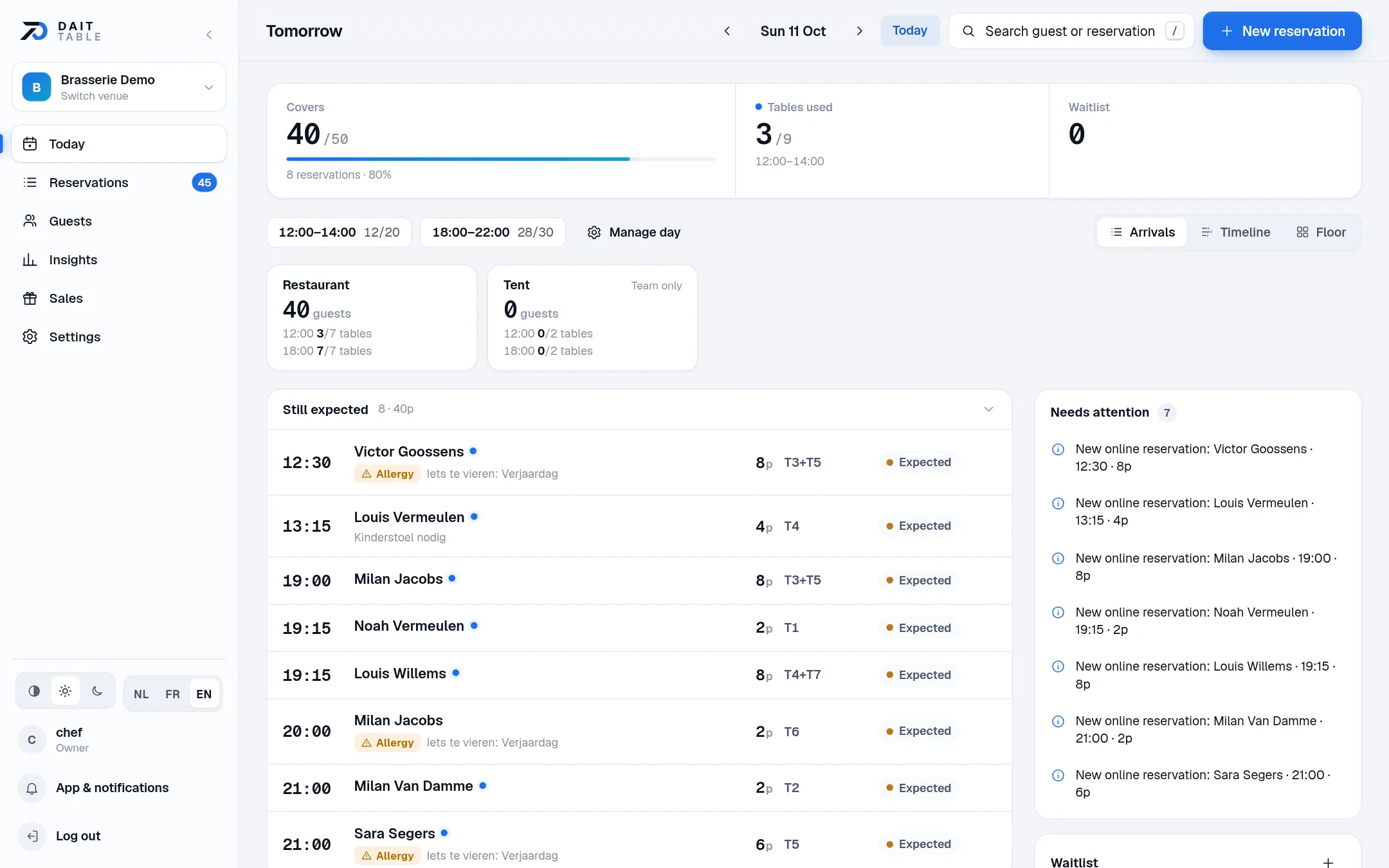Switch language to FR
1389x868 pixels.
[172, 694]
